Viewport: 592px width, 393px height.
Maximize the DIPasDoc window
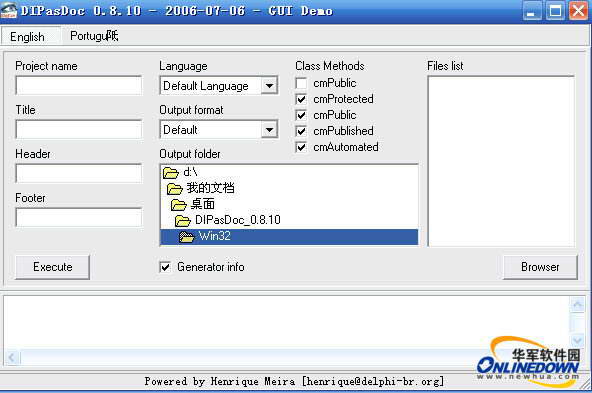click(x=555, y=11)
